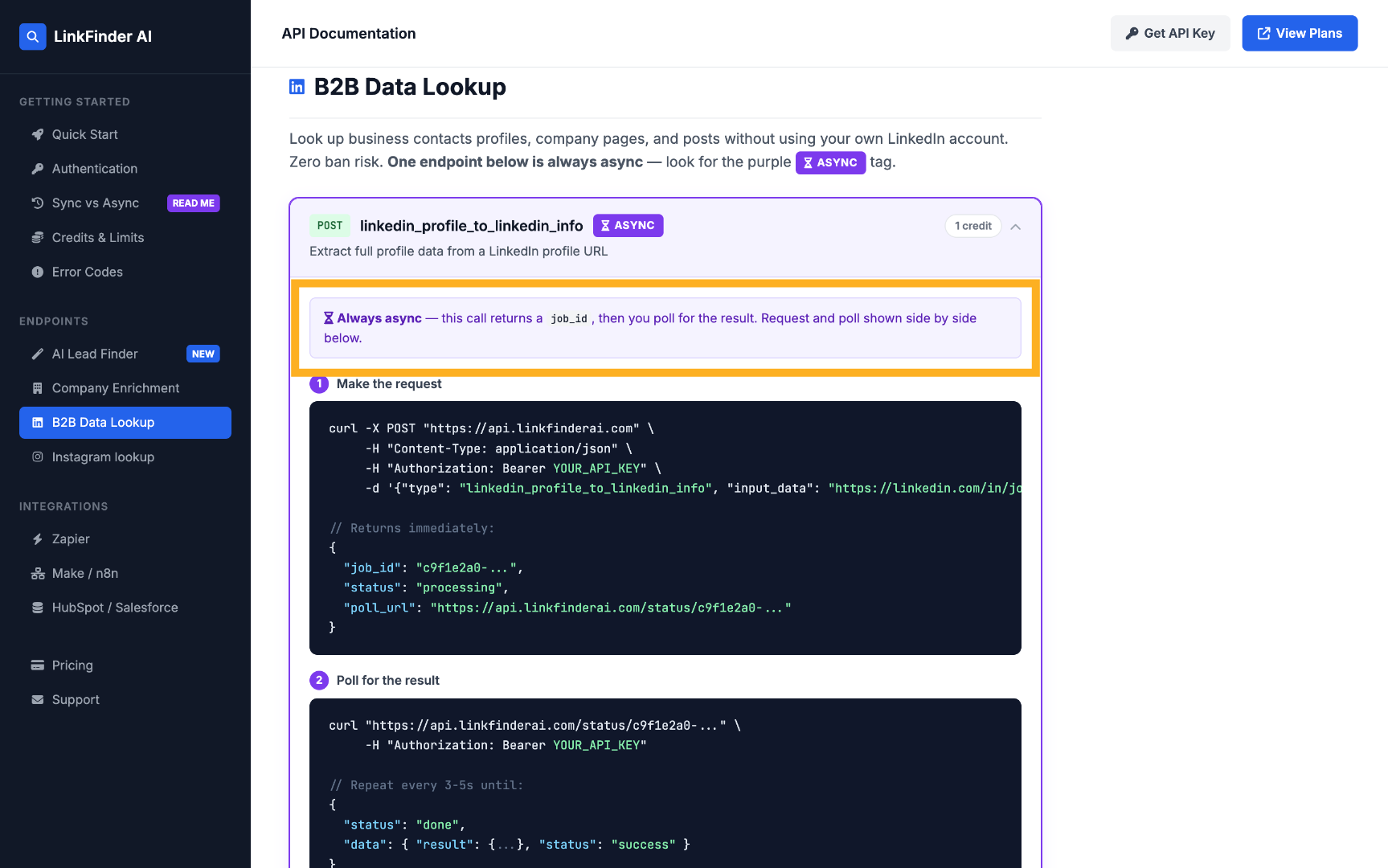Screen dimensions: 1388x868
Task: Select AI Lead Finder endpoint
Action: pyautogui.click(x=125, y=354)
